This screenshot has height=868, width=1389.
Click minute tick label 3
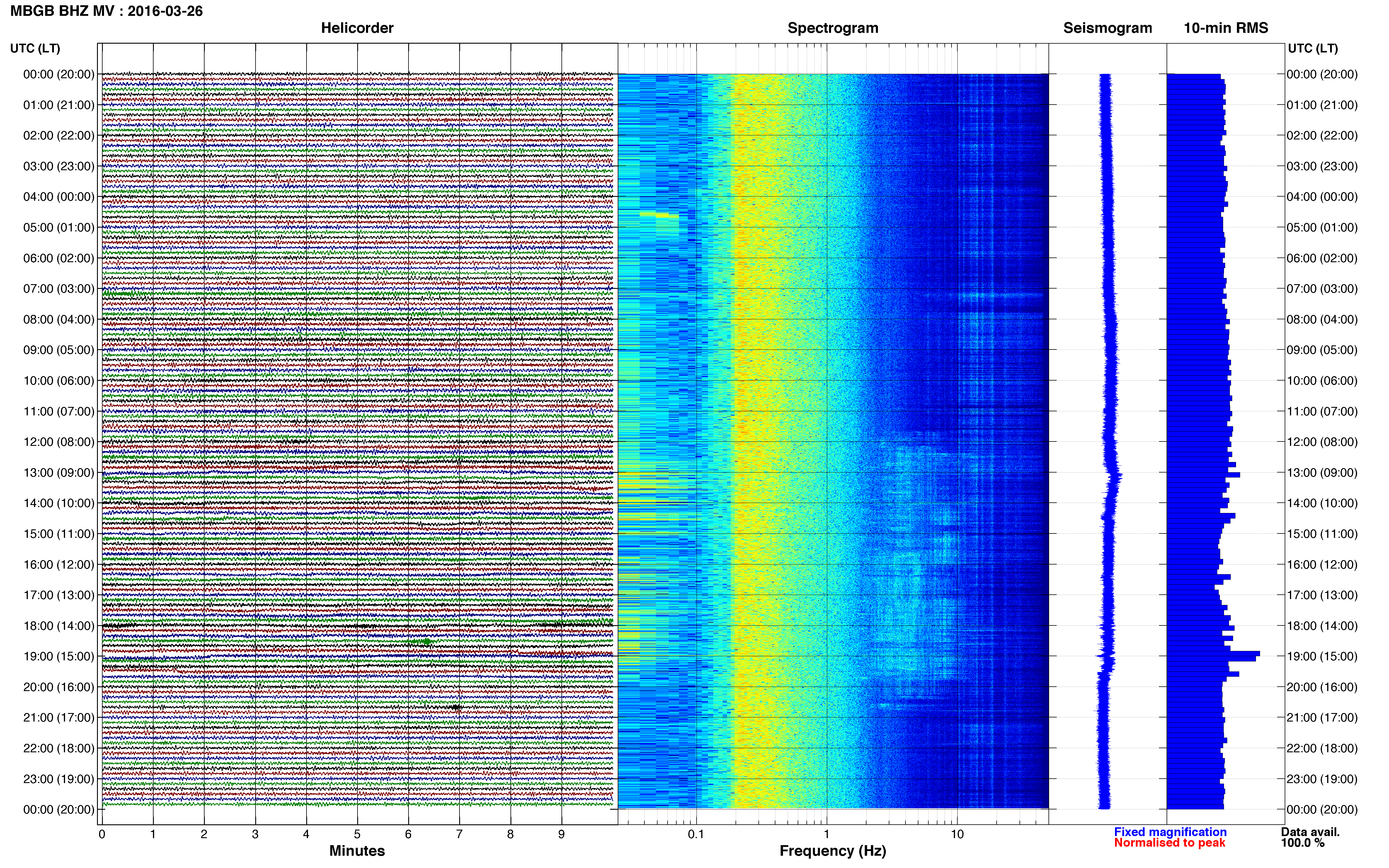point(255,834)
